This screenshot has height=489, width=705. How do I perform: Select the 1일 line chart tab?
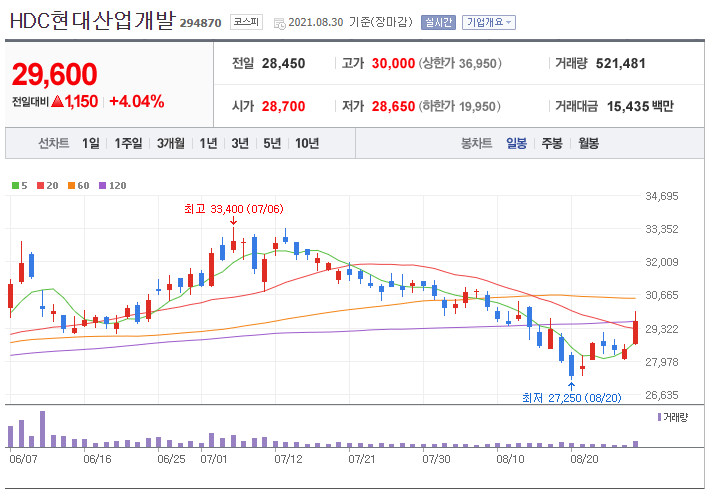click(90, 144)
